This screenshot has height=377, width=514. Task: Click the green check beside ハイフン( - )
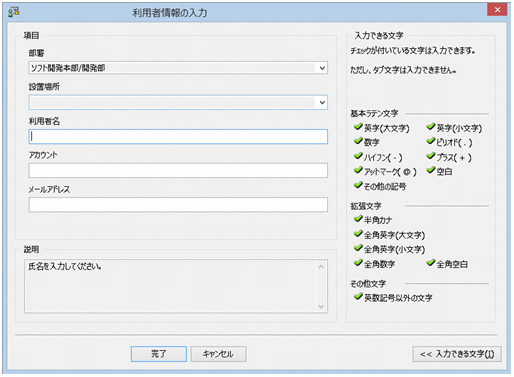[358, 156]
